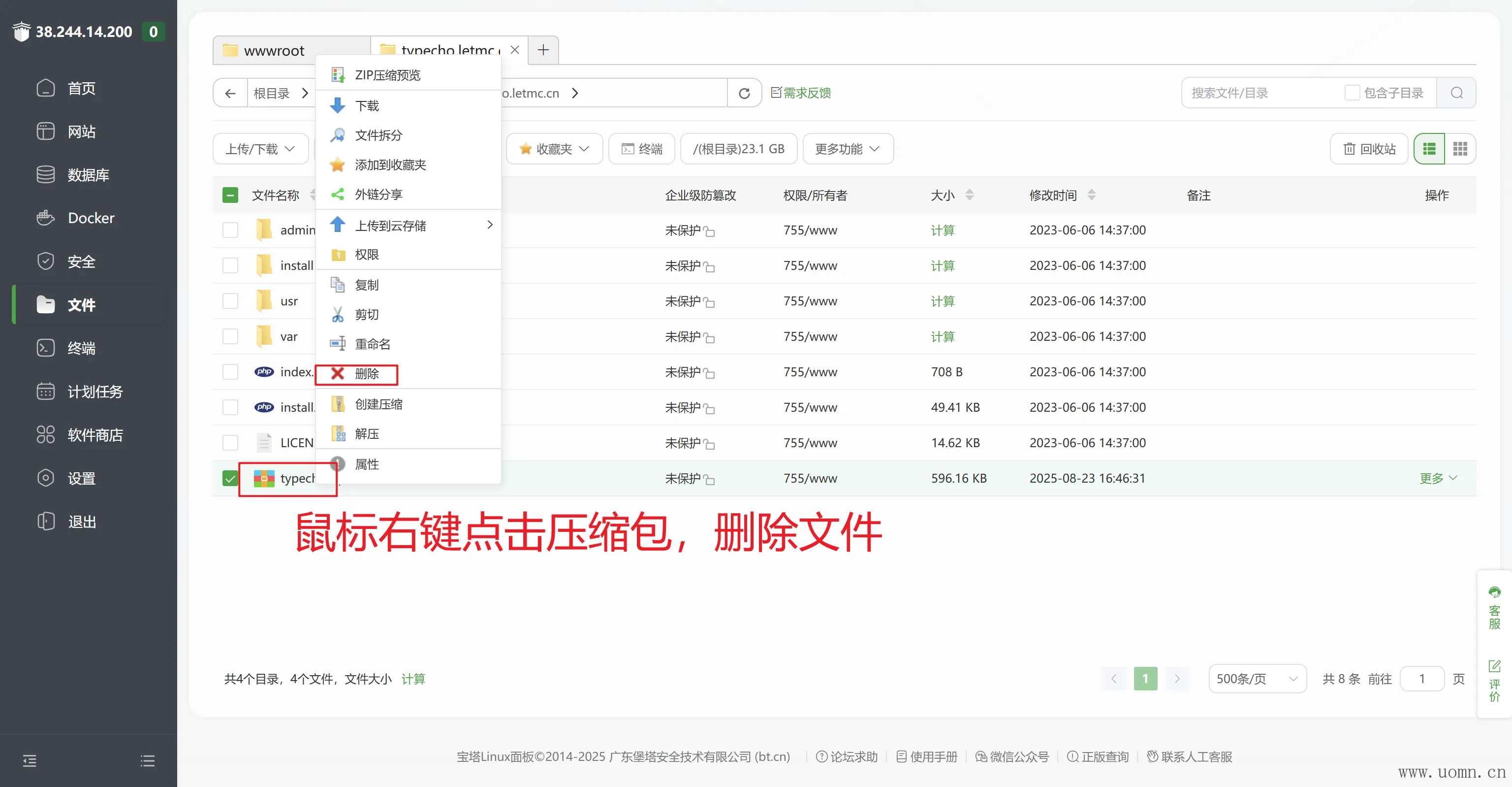Screen dimensions: 1512x787
Task: Switch to list view icon
Action: pyautogui.click(x=1429, y=149)
